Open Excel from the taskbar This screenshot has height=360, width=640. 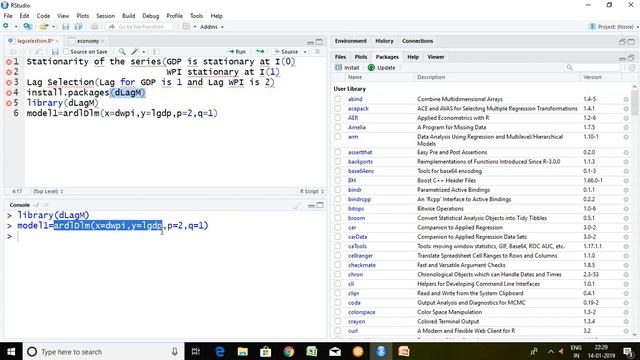[x=312, y=351]
